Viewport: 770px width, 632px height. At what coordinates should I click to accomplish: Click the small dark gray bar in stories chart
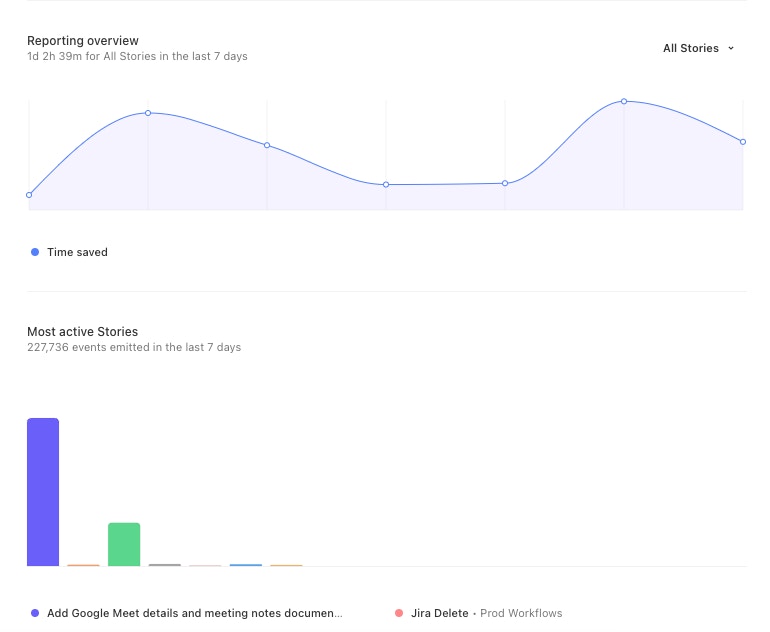[x=165, y=565]
